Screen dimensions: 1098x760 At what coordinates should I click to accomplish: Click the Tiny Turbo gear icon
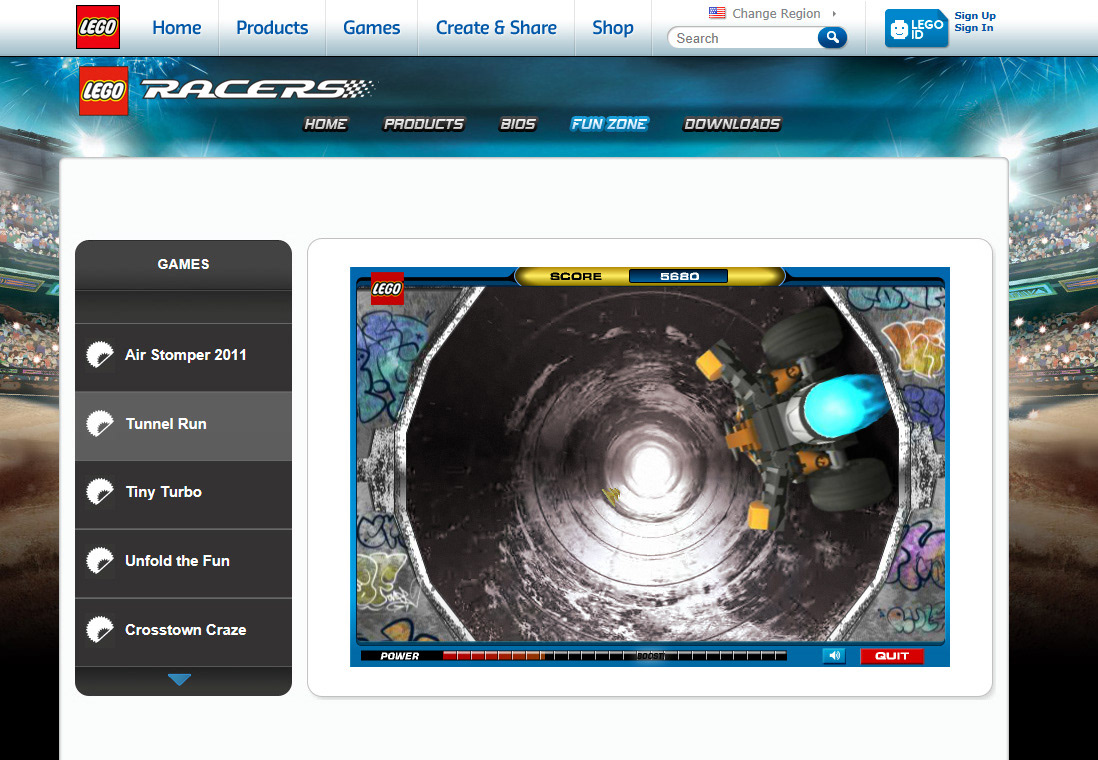tap(100, 492)
